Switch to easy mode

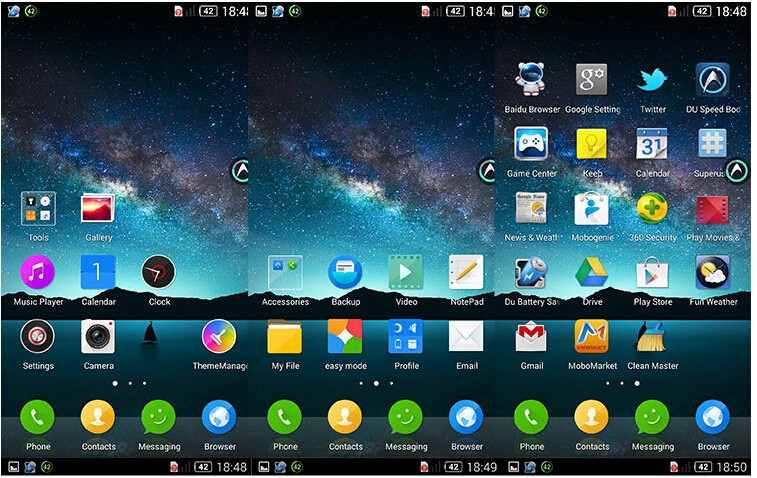tap(345, 337)
